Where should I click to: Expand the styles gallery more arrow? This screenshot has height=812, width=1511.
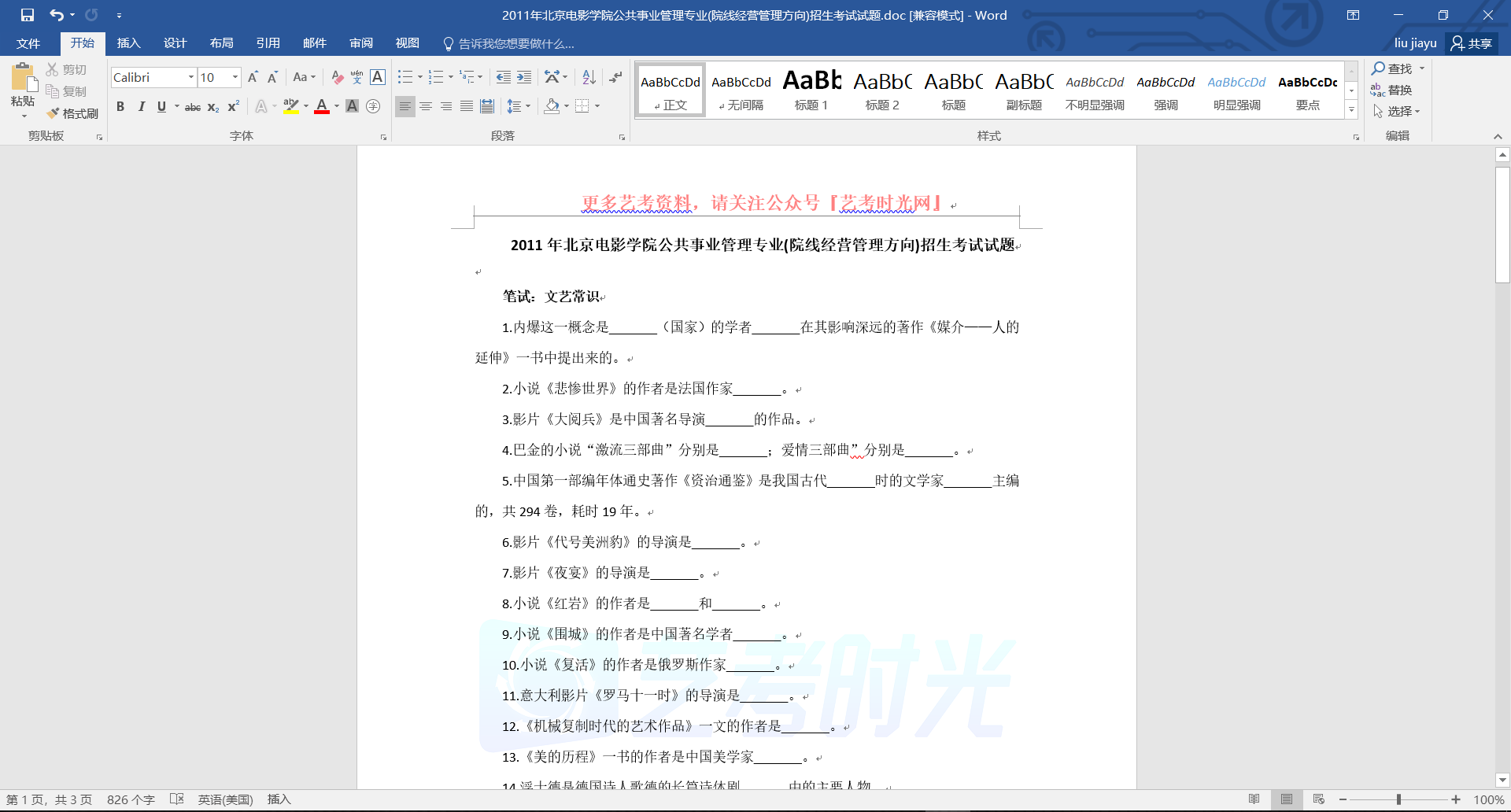click(1351, 110)
